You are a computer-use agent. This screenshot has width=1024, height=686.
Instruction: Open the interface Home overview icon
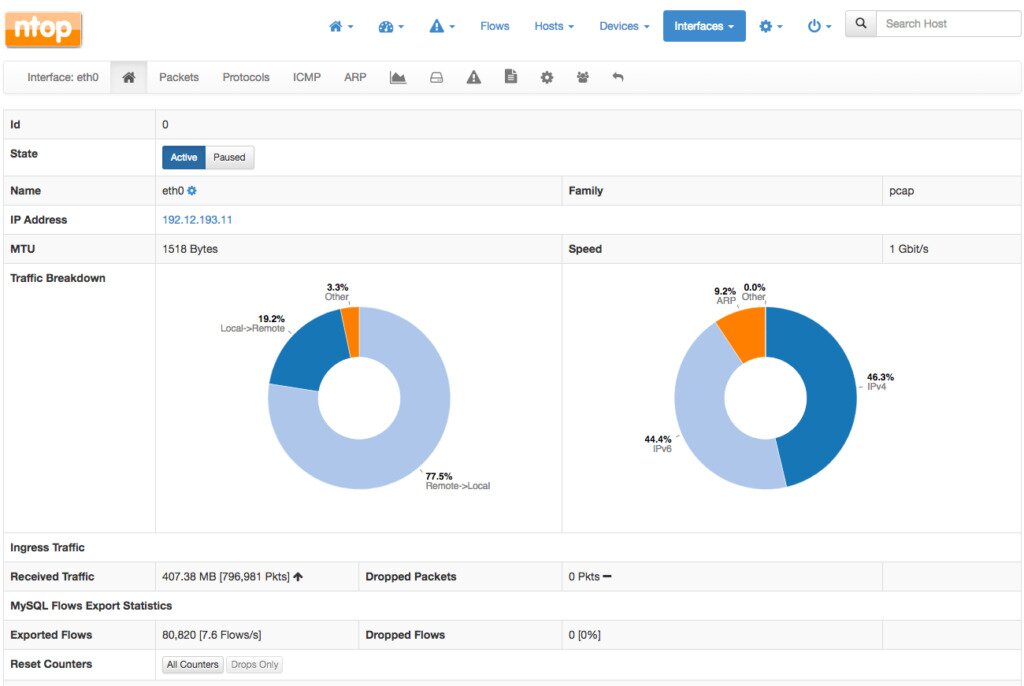point(128,77)
